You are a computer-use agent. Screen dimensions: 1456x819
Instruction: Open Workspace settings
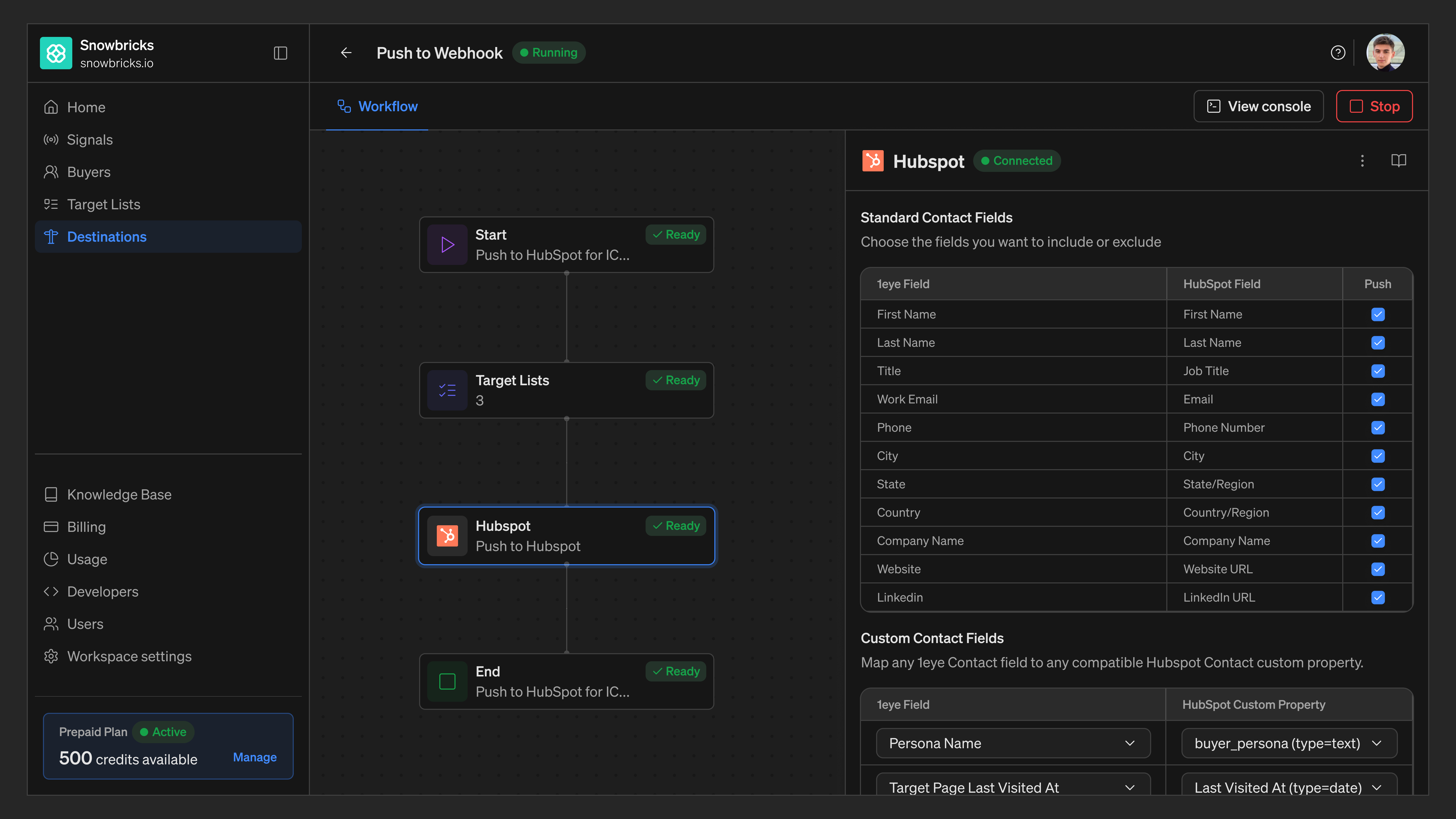pyautogui.click(x=168, y=656)
